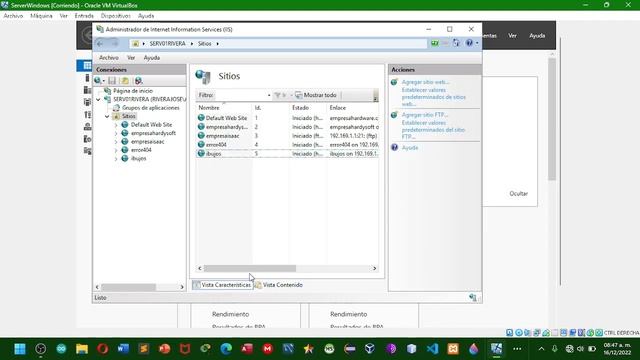The height and width of the screenshot is (360, 640).
Task: Click the Agregar sitio web globe icon
Action: pyautogui.click(x=394, y=82)
